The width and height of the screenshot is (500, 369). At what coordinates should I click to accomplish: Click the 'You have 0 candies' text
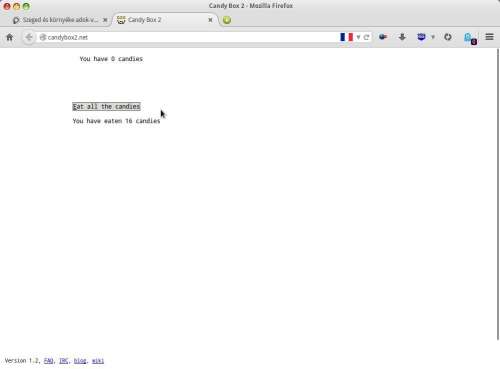point(111,59)
